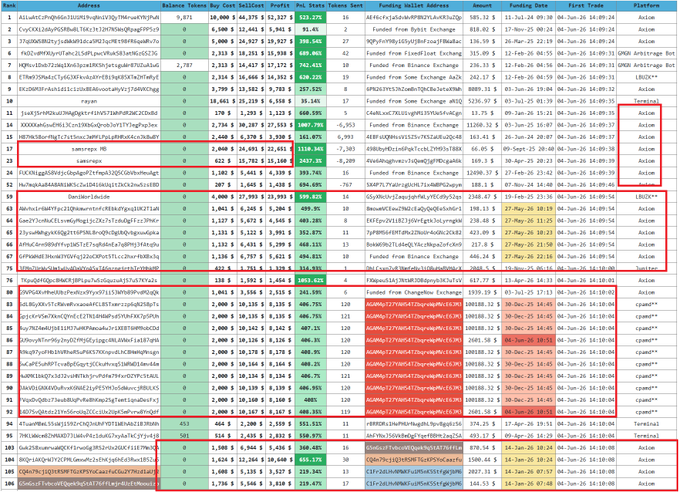Viewport: 680px width, 492px height.
Task: Select the 655.17% PnL cell
Action: coord(311,459)
